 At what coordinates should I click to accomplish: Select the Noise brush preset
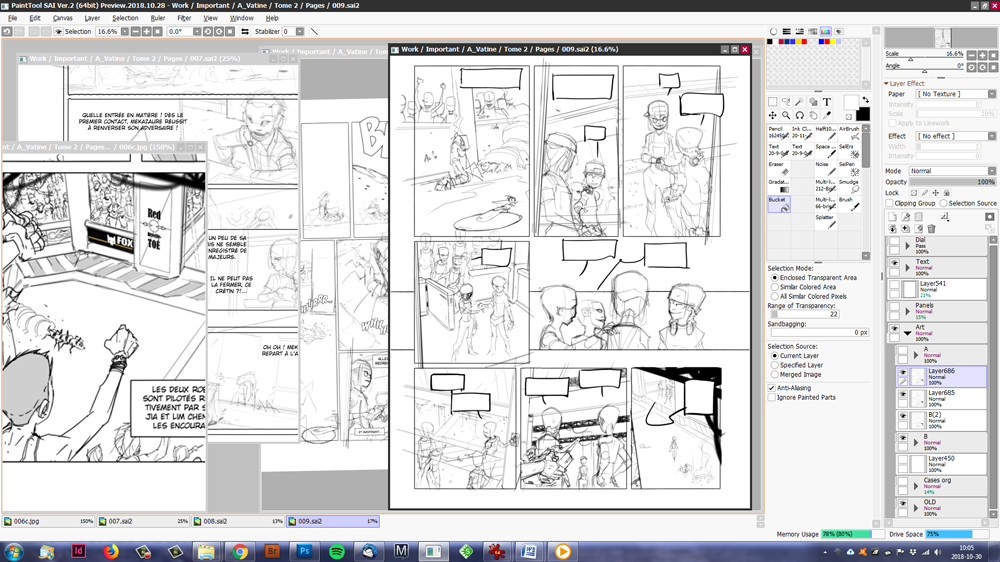click(x=825, y=168)
